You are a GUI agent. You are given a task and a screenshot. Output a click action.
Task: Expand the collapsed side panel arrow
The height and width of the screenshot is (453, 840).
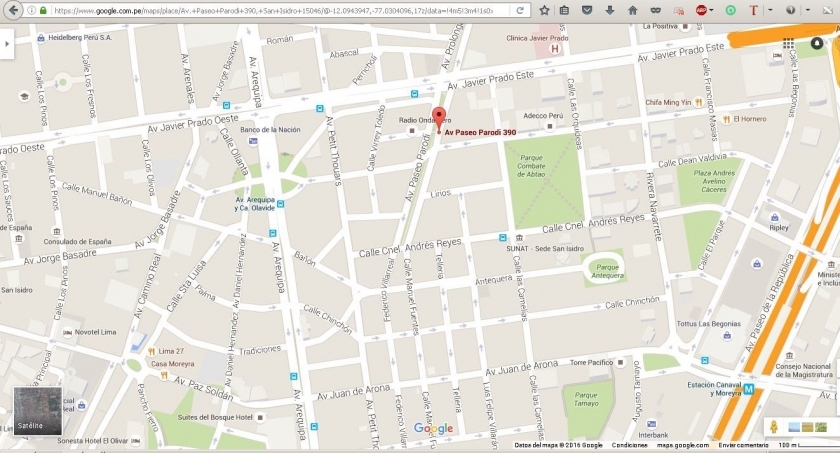6,43
